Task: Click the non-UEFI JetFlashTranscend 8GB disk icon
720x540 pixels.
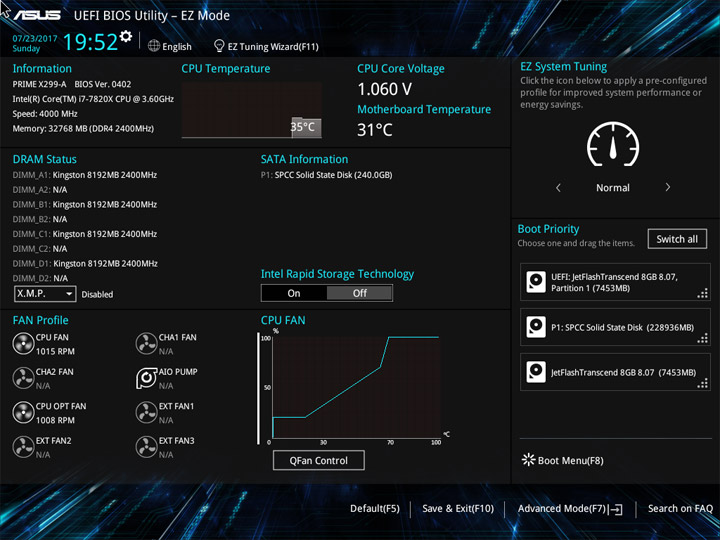Action: tap(536, 372)
